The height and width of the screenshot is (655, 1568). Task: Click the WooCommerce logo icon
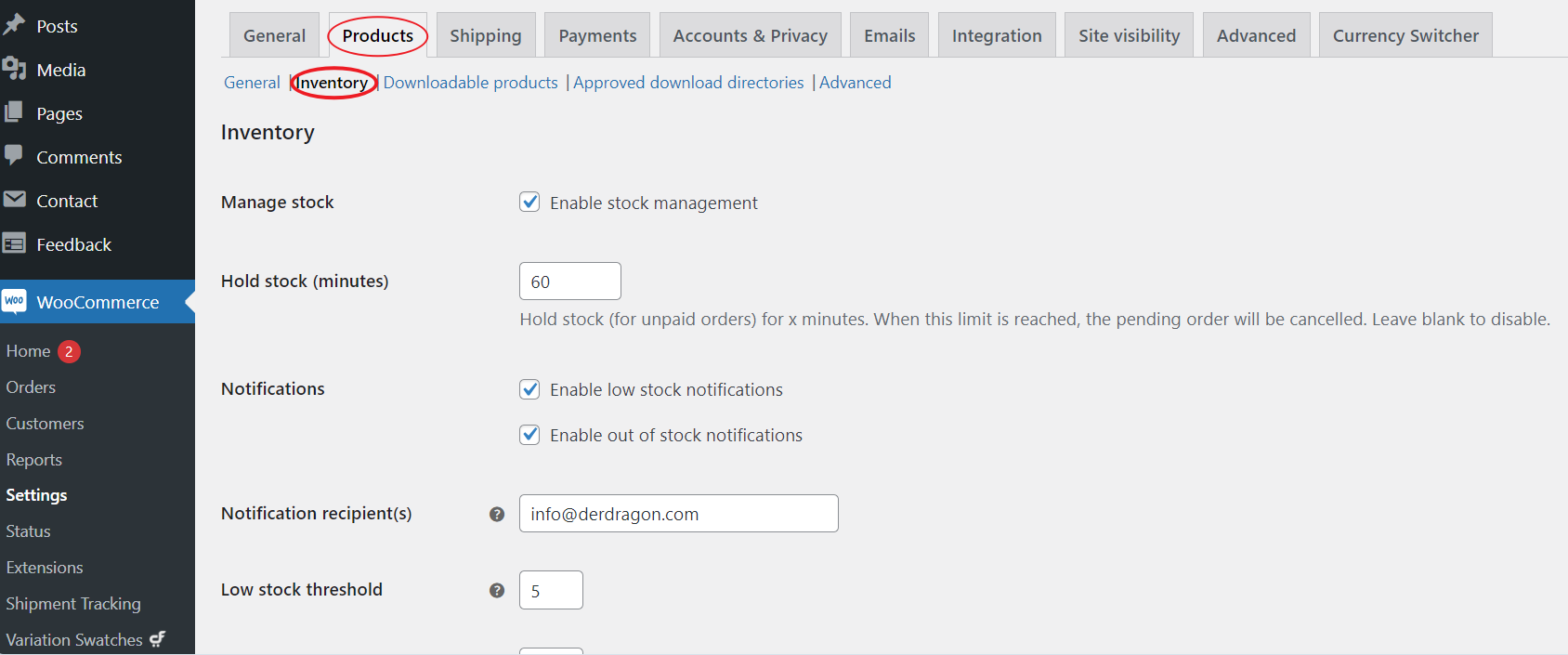coord(15,301)
